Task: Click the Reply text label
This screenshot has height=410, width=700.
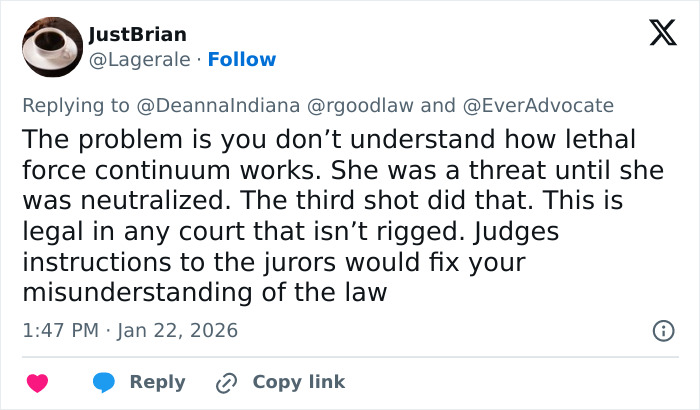Action: 157,382
